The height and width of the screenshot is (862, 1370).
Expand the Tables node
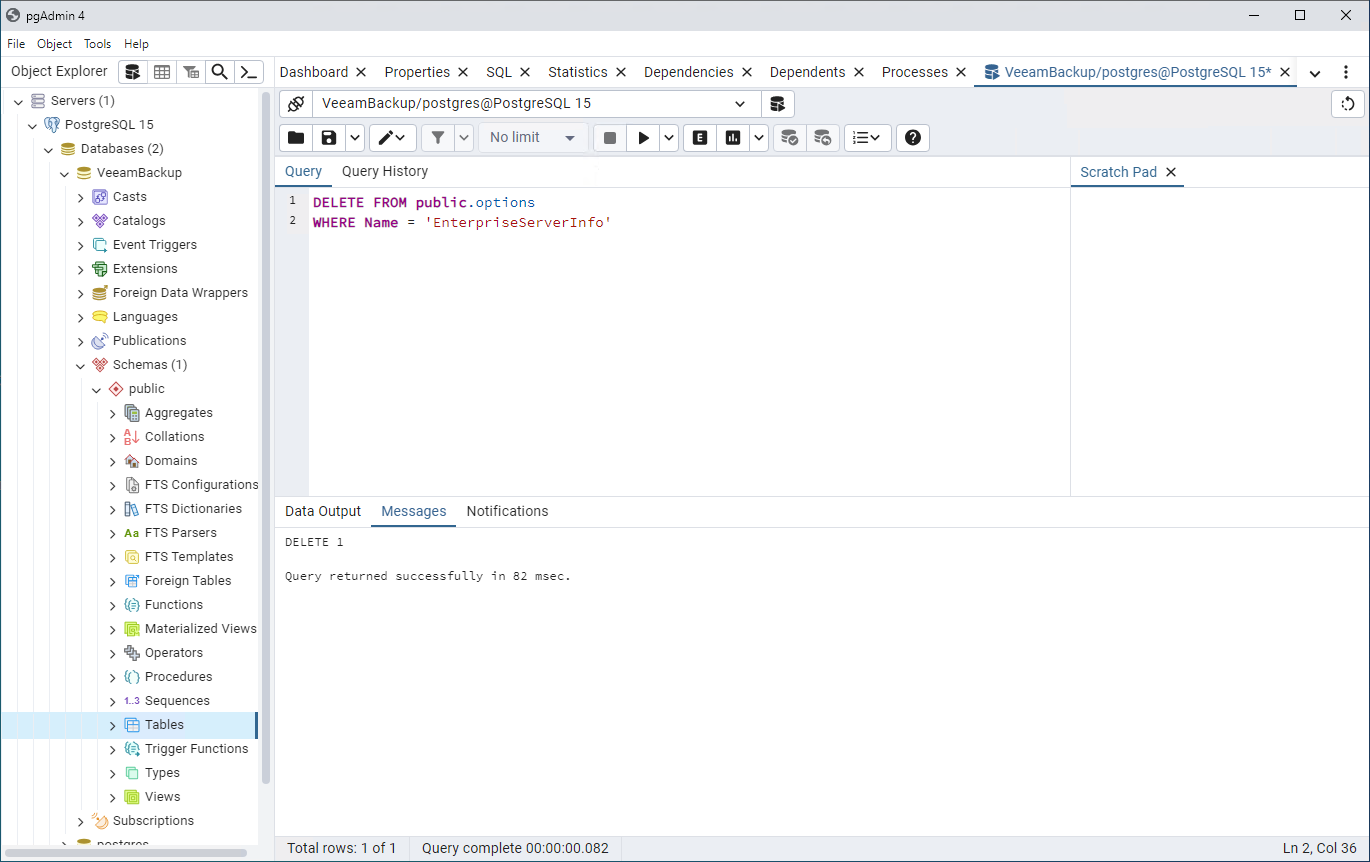[113, 725]
